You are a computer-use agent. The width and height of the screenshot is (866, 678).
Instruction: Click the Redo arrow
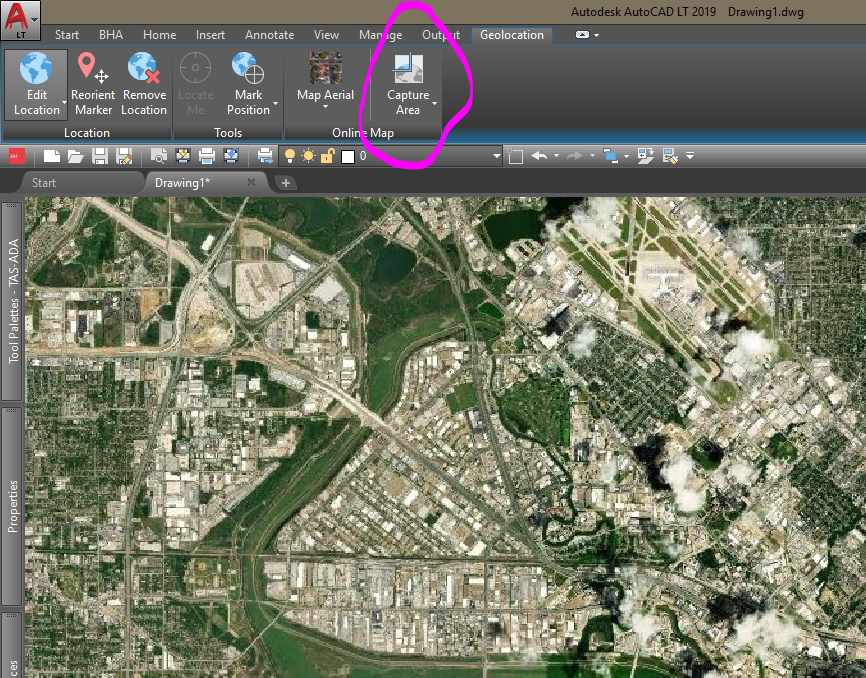point(575,156)
